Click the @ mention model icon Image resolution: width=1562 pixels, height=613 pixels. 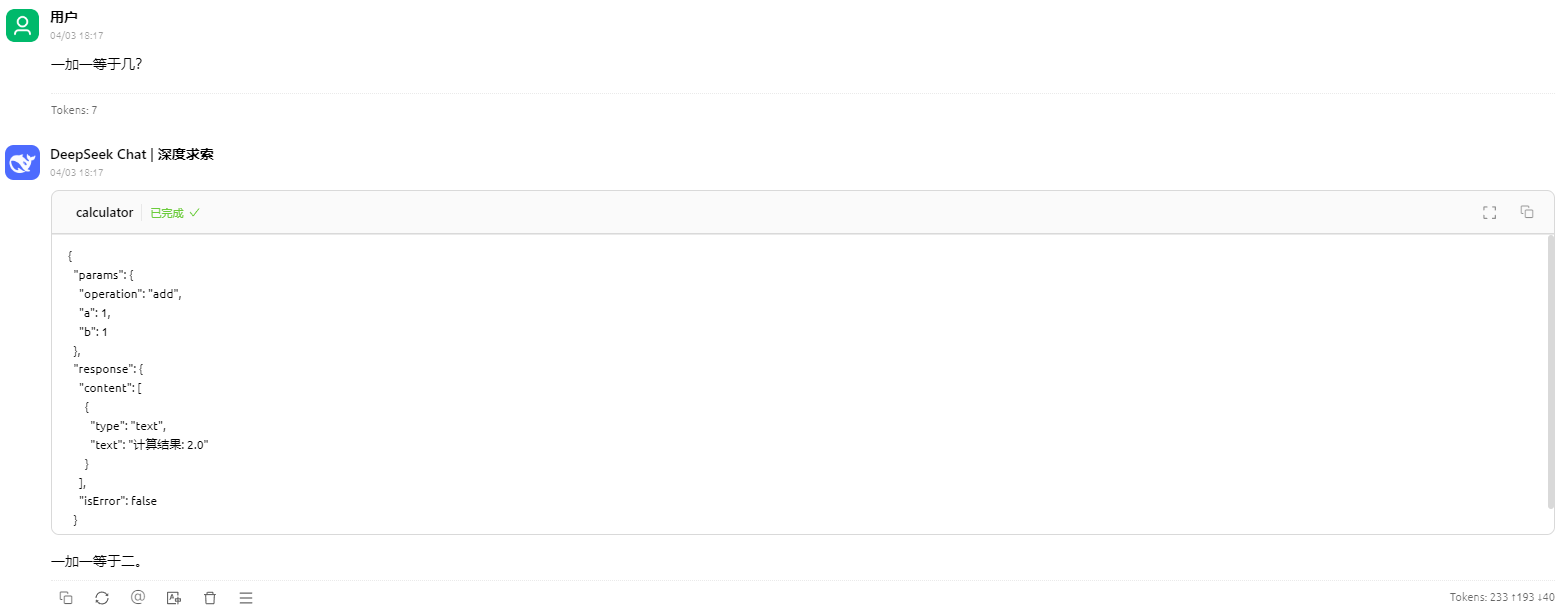tap(138, 598)
